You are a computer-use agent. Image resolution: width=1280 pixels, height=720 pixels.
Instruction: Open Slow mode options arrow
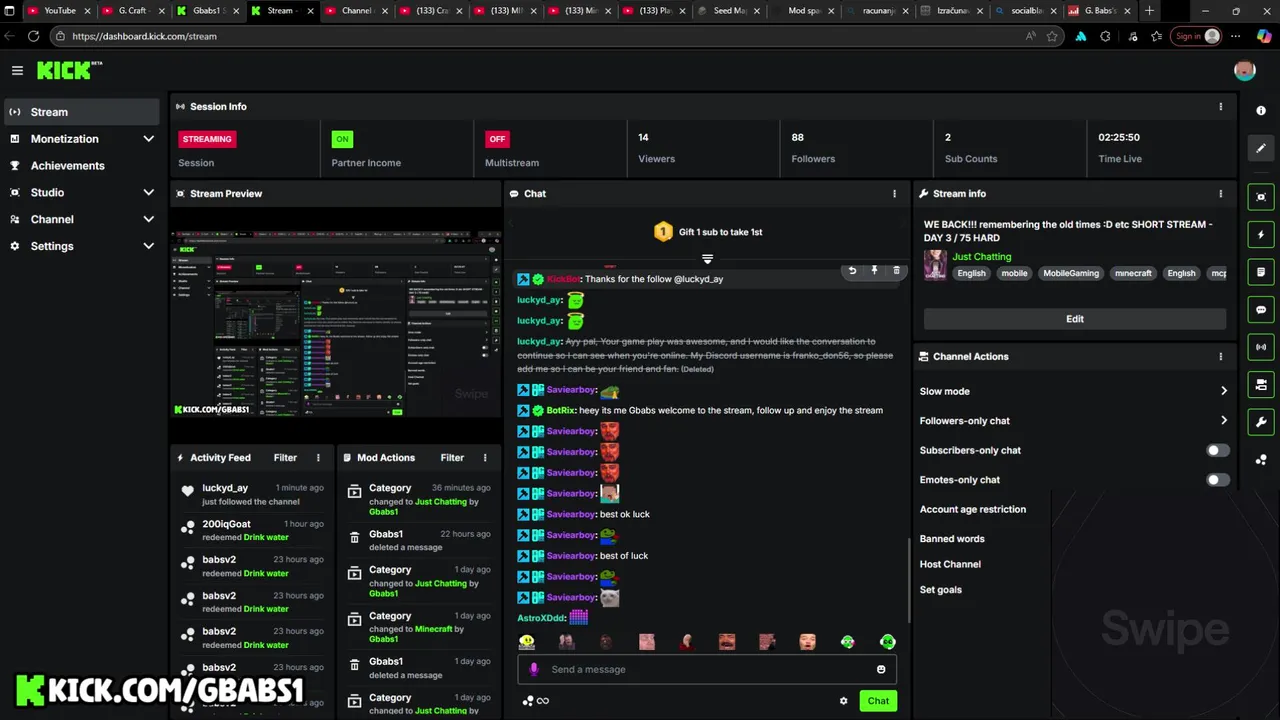click(x=1223, y=391)
